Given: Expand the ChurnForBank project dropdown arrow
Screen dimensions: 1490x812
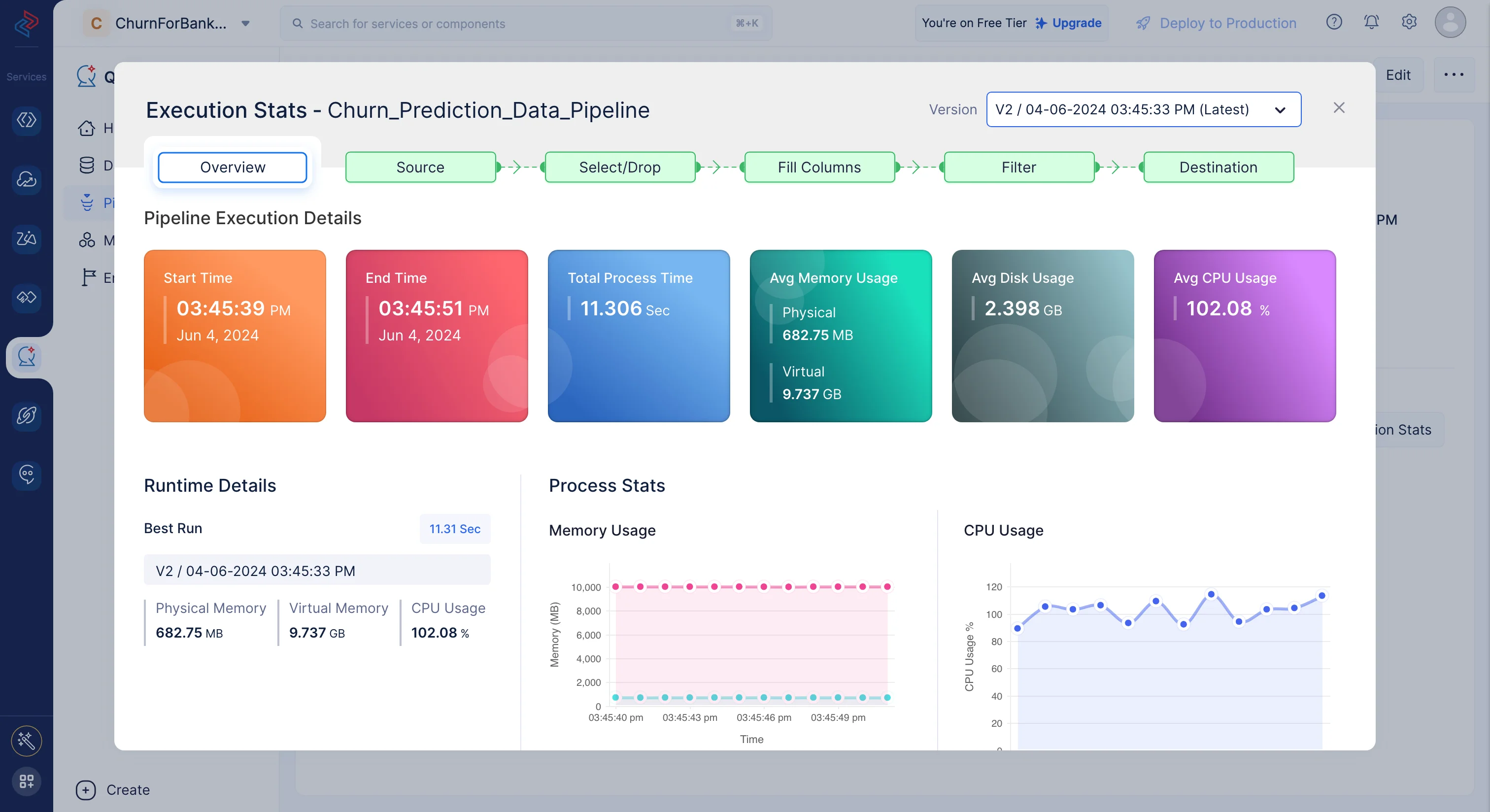Looking at the screenshot, I should point(245,23).
